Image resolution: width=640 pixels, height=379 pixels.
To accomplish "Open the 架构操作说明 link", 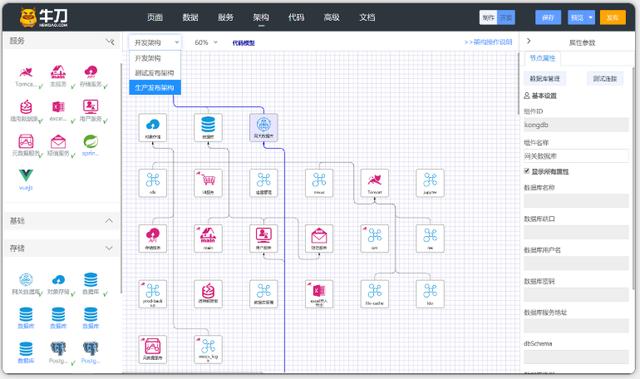I will pyautogui.click(x=489, y=42).
